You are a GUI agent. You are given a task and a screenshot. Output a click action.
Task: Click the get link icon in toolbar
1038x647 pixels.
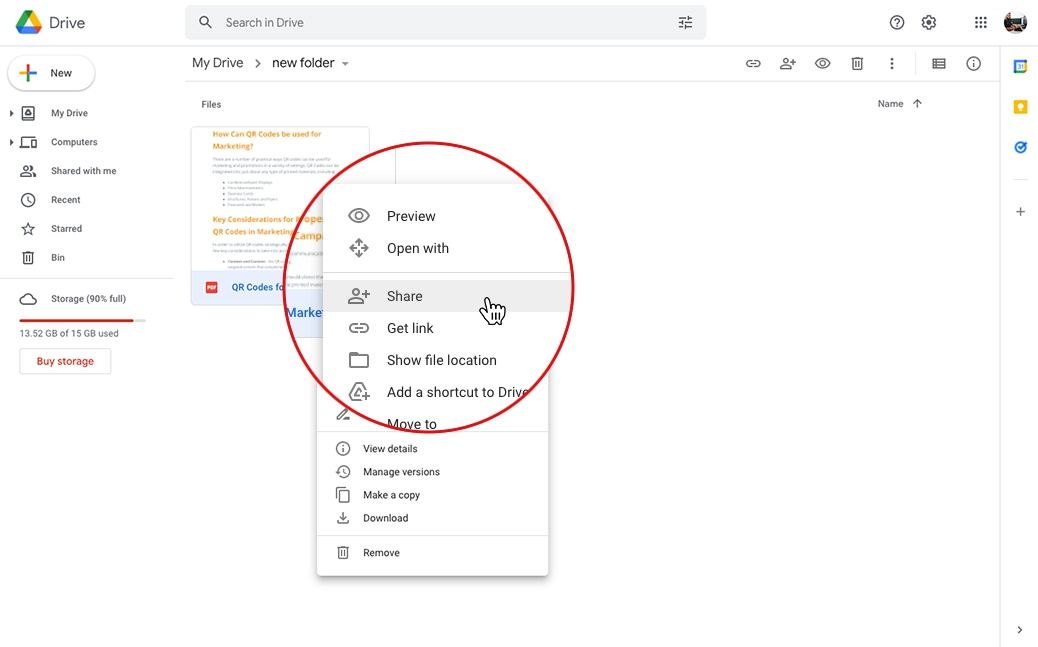click(753, 64)
